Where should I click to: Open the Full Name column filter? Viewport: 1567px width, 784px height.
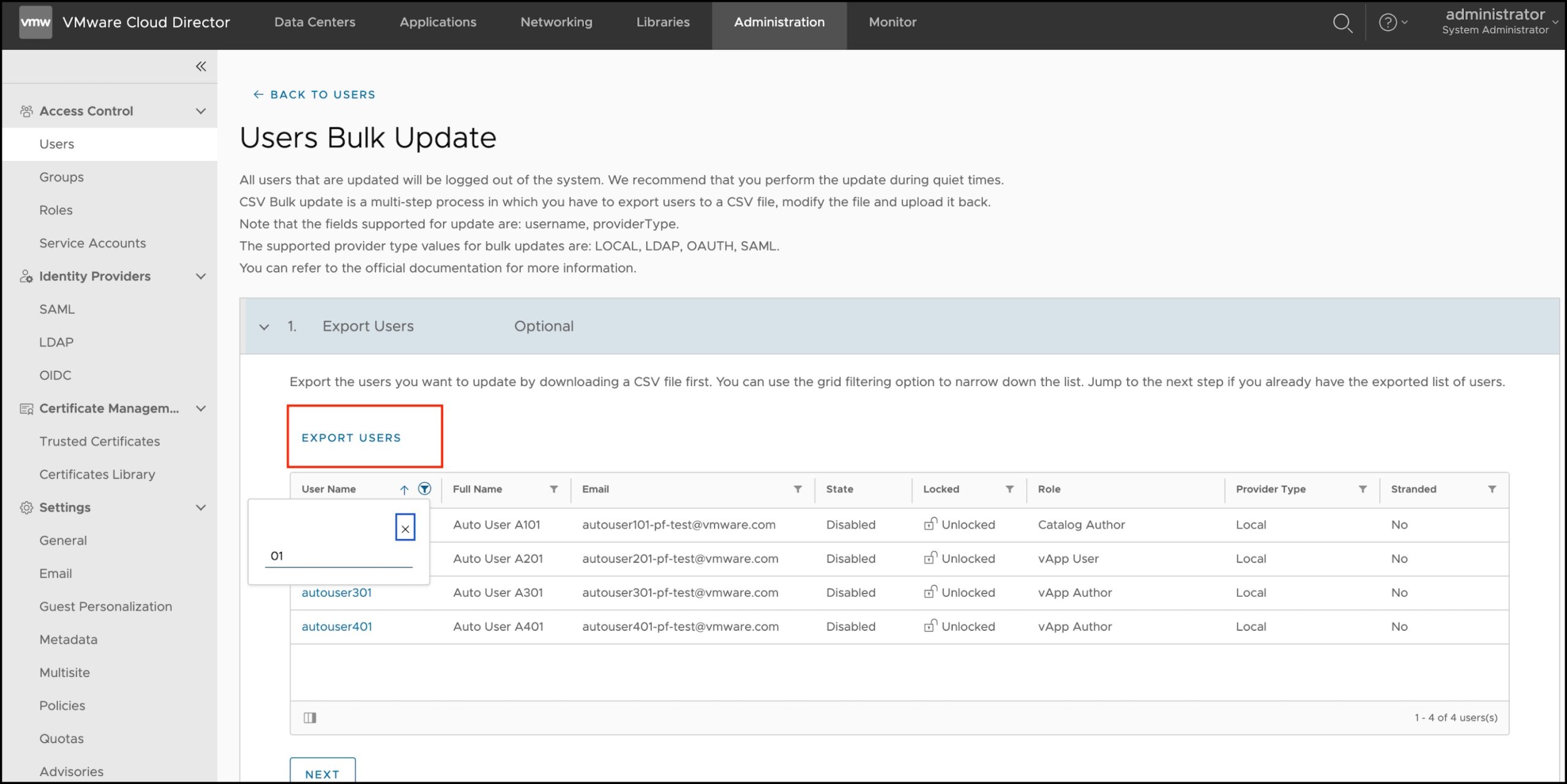click(553, 489)
